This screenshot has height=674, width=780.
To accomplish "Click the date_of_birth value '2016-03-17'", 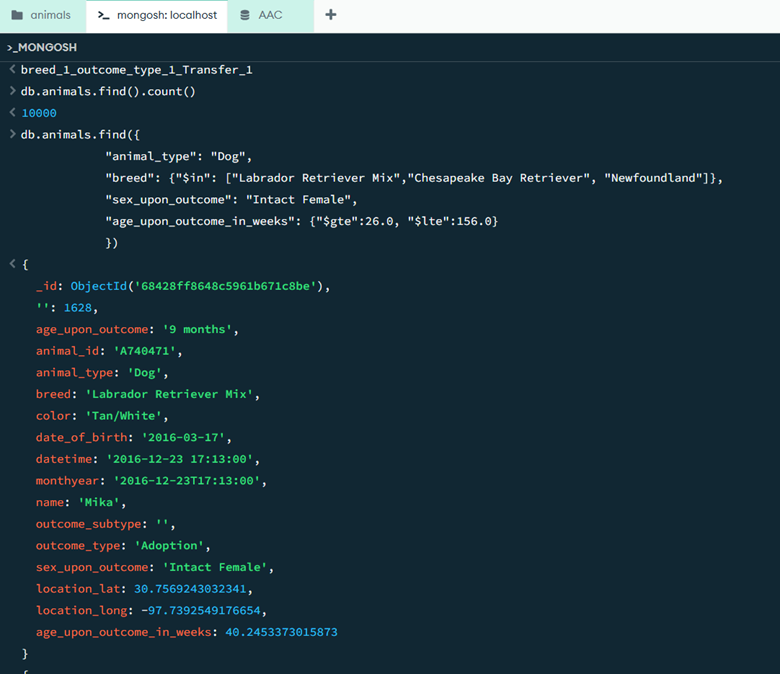I will pos(184,438).
